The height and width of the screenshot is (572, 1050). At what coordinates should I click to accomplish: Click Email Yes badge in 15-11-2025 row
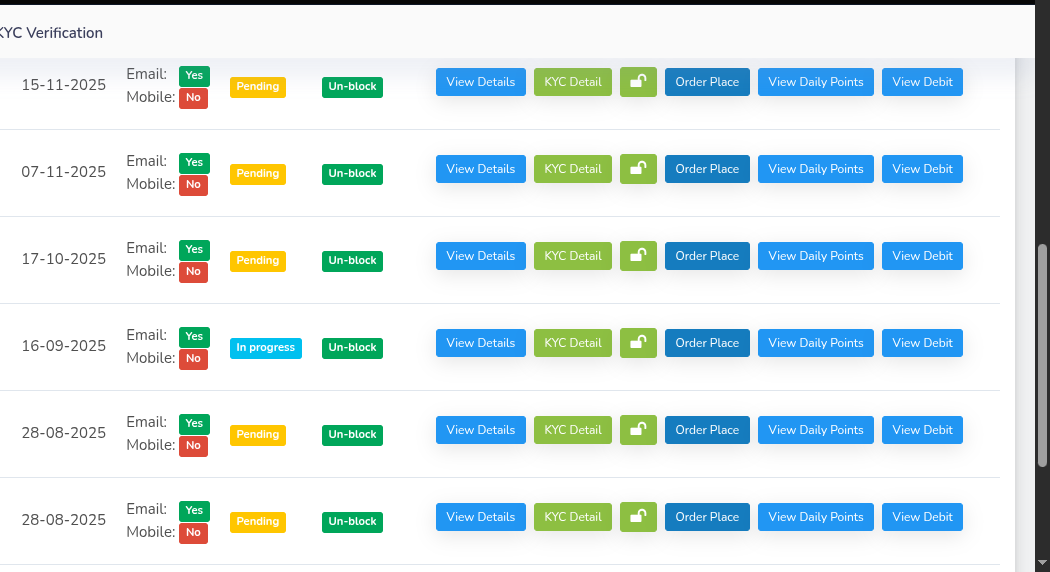click(x=194, y=76)
